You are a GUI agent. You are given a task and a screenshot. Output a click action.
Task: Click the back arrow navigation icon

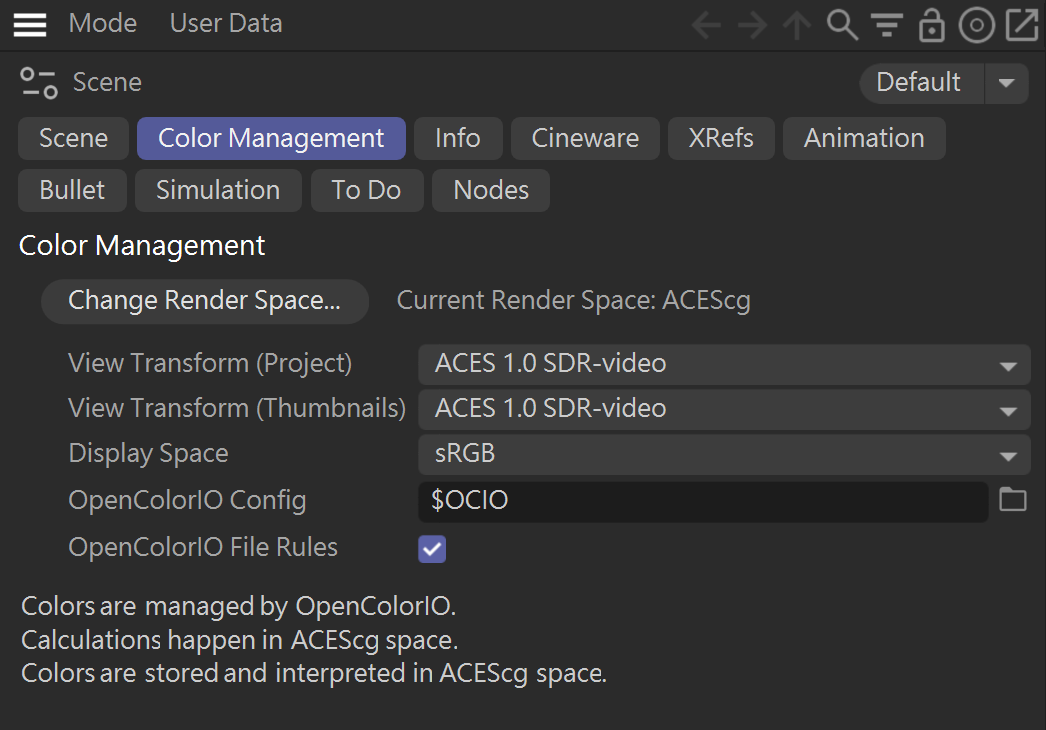tap(706, 26)
